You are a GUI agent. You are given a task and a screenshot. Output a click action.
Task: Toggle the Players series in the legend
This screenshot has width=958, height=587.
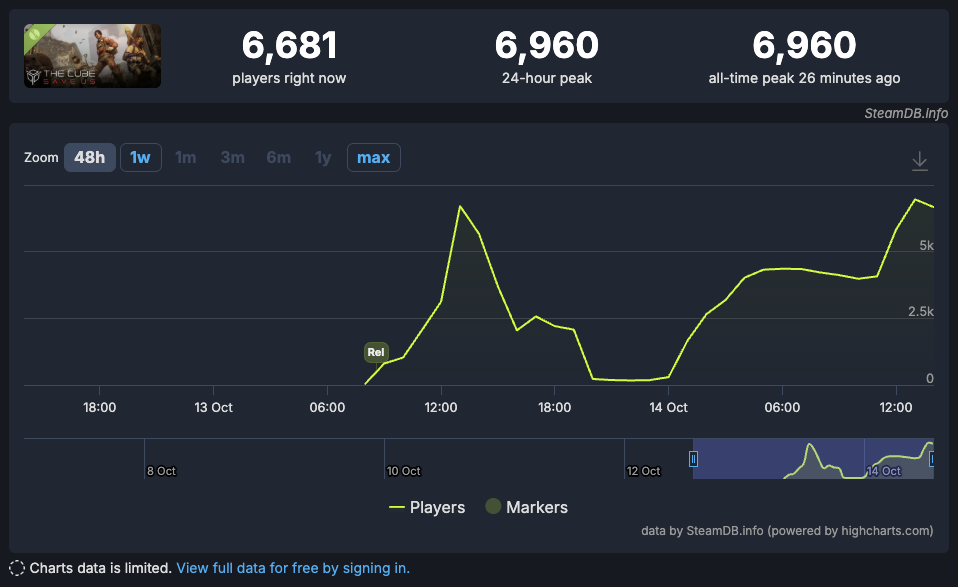point(427,507)
